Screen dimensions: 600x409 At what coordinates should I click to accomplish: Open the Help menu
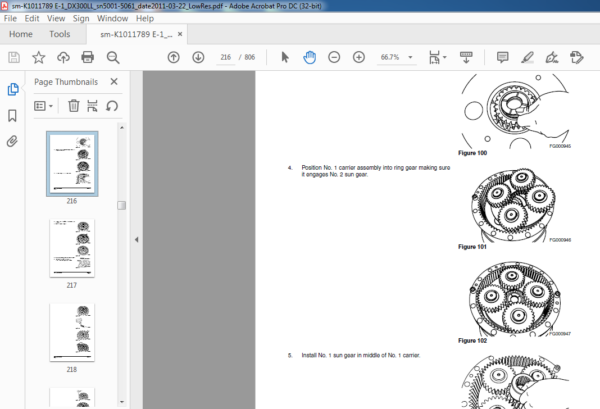(x=145, y=18)
